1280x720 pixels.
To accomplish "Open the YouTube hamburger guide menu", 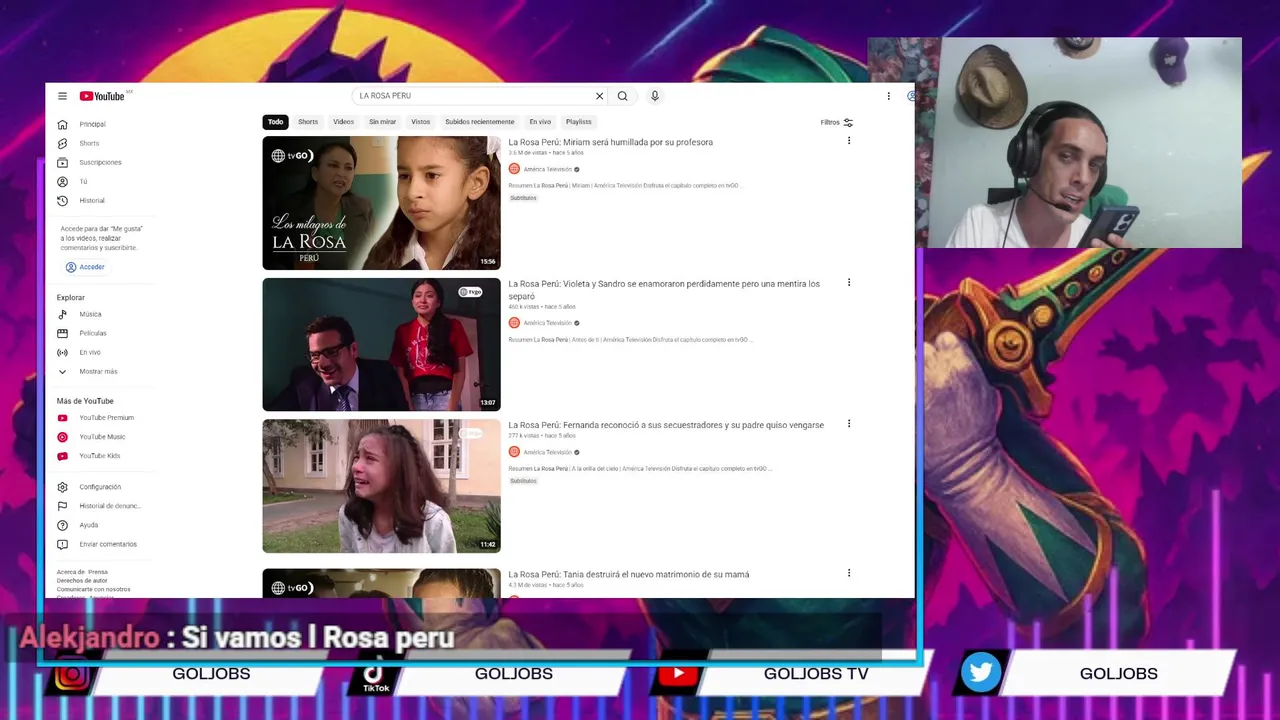I will pos(62,96).
